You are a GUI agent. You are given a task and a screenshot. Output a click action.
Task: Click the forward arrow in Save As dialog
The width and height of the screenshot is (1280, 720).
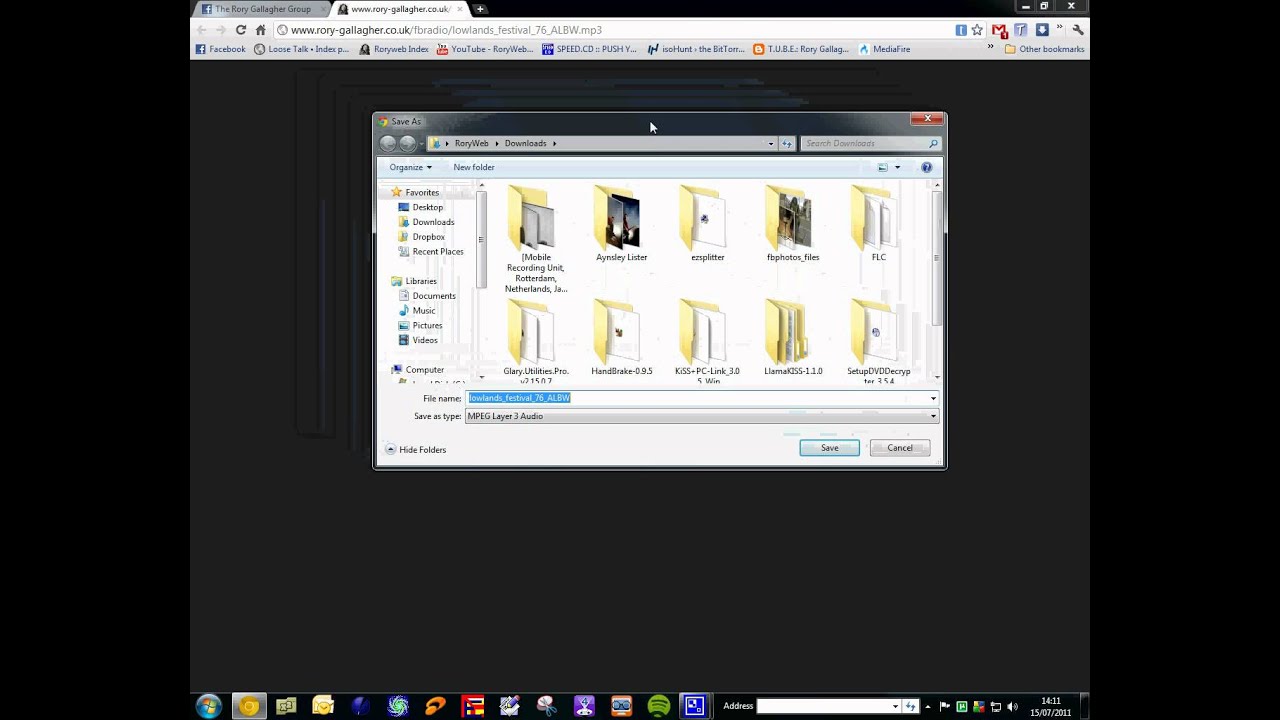coord(407,143)
